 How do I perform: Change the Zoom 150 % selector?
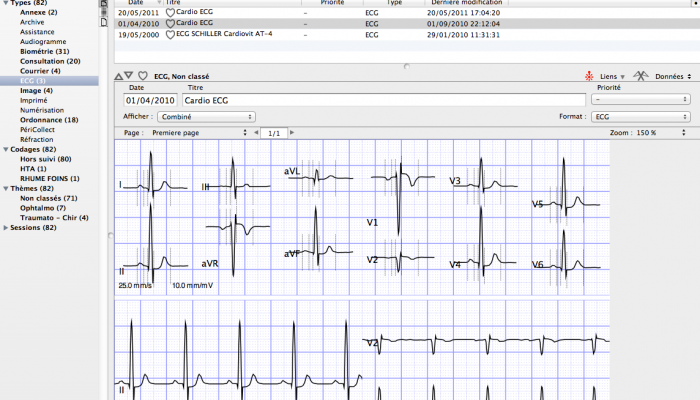[x=660, y=133]
